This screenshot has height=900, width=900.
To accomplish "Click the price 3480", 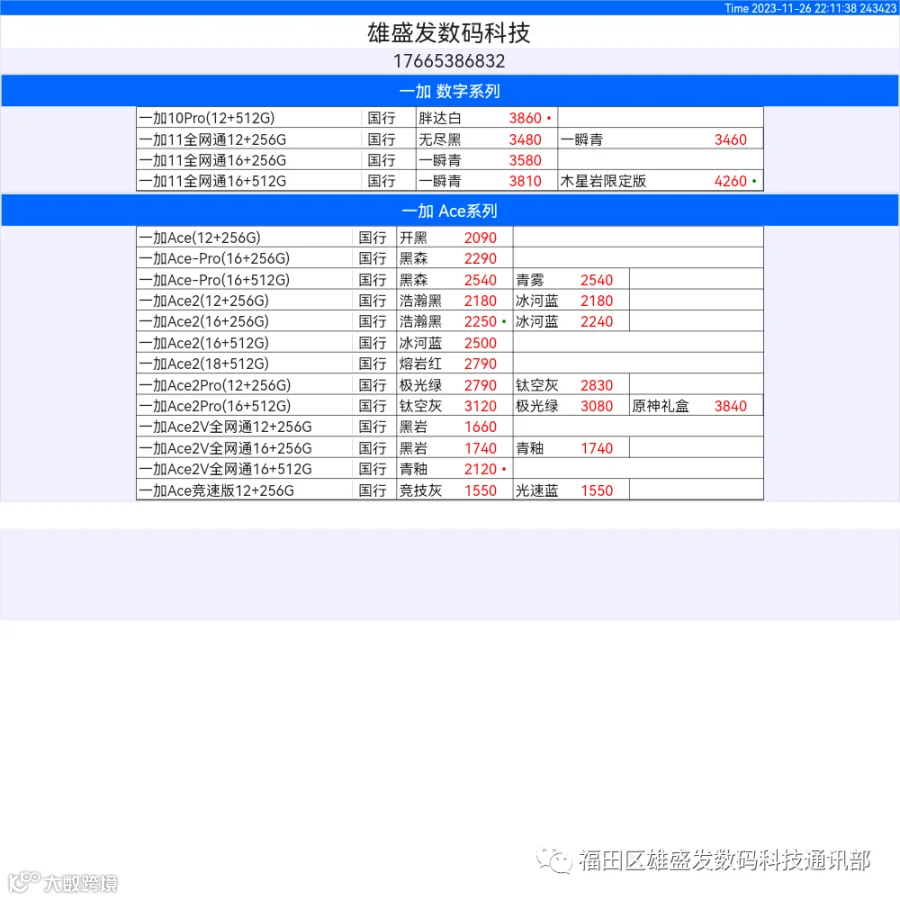I will click(525, 139).
